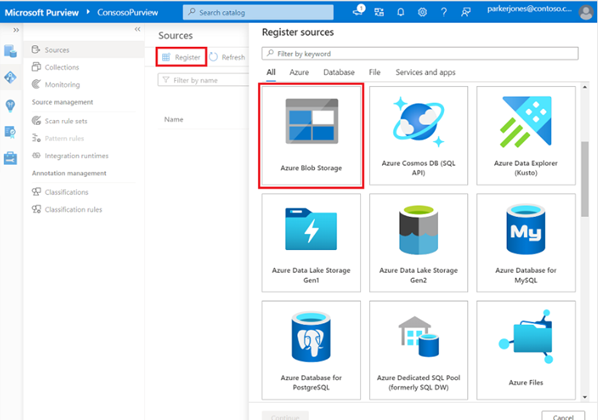This screenshot has width=598, height=420.
Task: Switch to the Azure tab
Action: 299,72
